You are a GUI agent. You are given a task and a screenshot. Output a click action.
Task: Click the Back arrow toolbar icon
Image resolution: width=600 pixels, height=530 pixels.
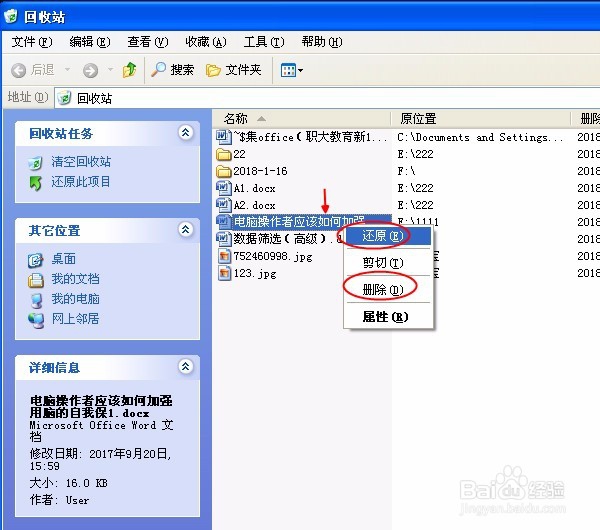point(18,70)
